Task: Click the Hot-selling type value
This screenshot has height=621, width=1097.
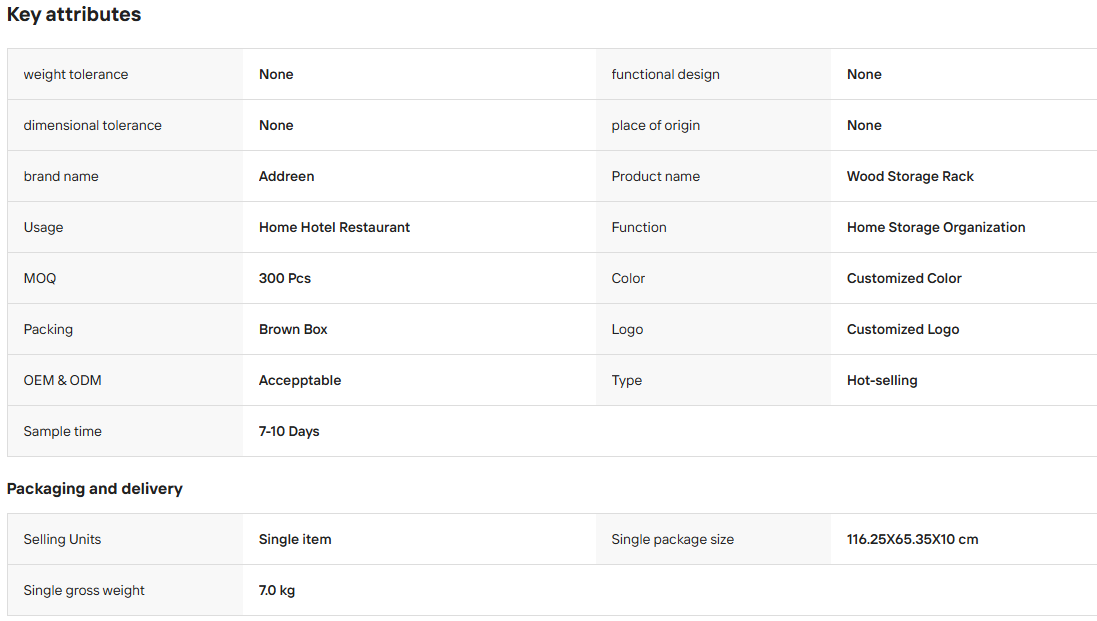Action: [882, 380]
